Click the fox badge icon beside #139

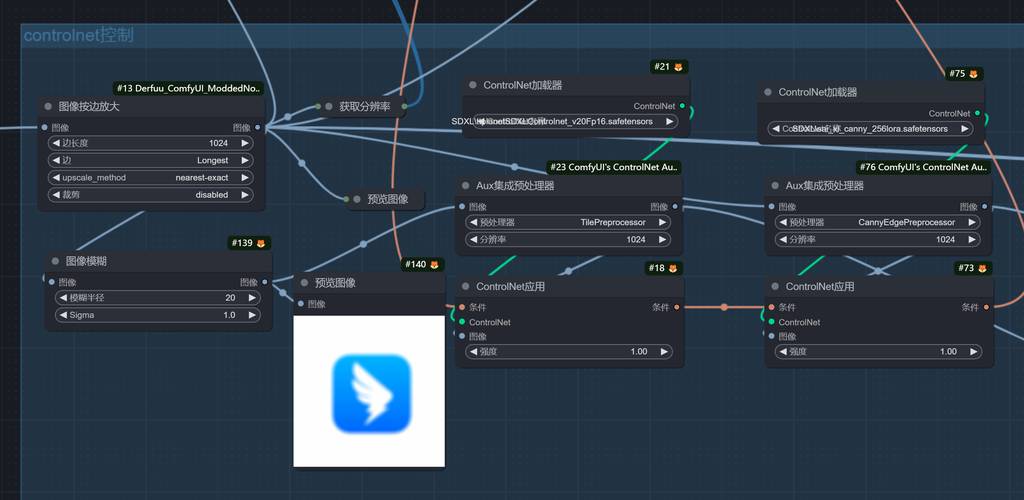tap(260, 243)
